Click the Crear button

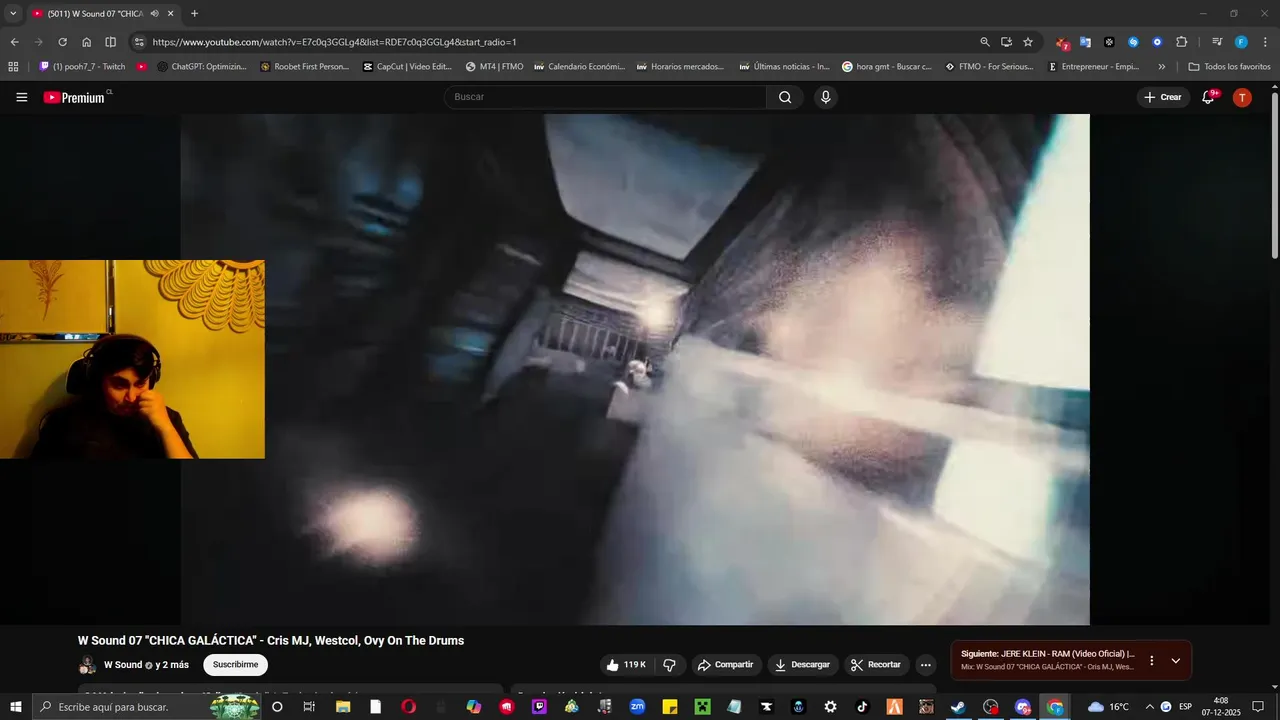pyautogui.click(x=1163, y=97)
